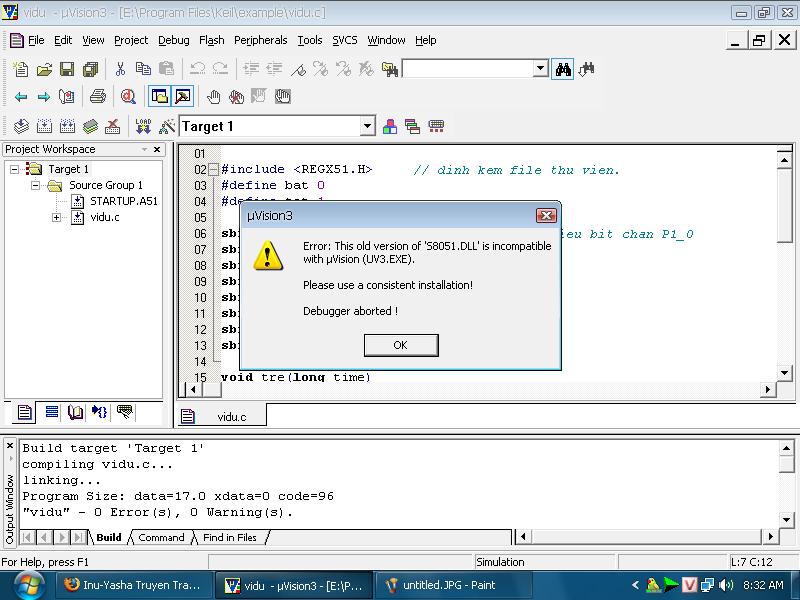Click the Undo arrow icon
This screenshot has width=800, height=600.
pos(197,69)
